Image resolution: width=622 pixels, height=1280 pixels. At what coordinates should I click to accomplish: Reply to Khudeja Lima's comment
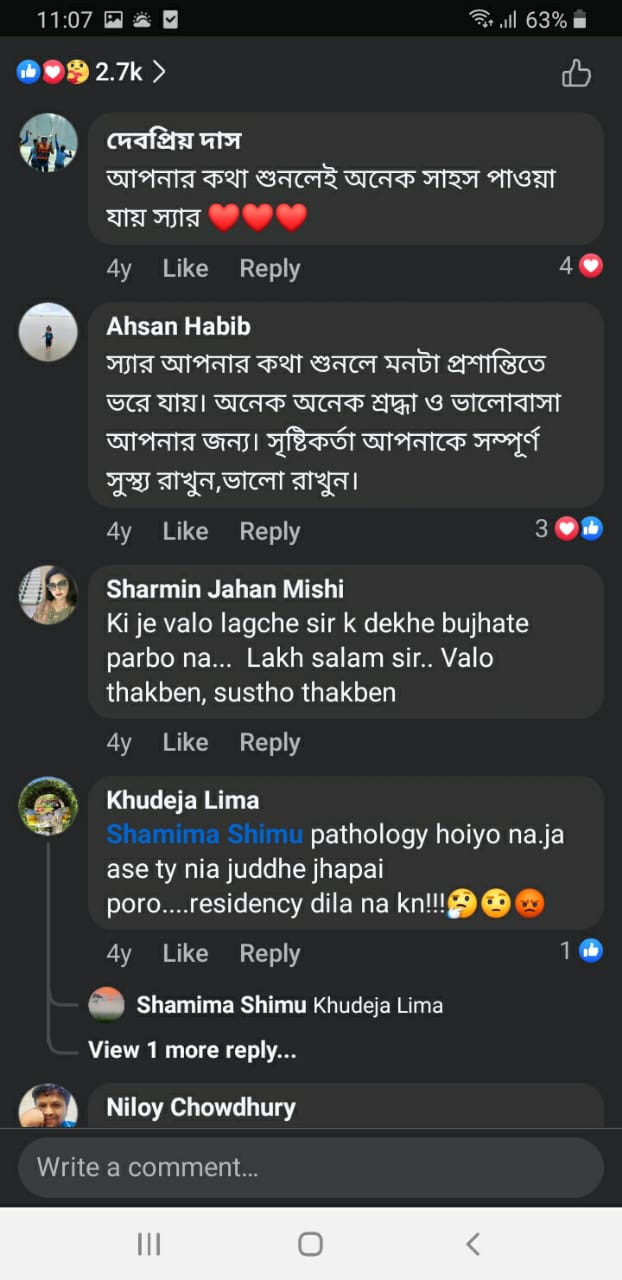click(269, 953)
